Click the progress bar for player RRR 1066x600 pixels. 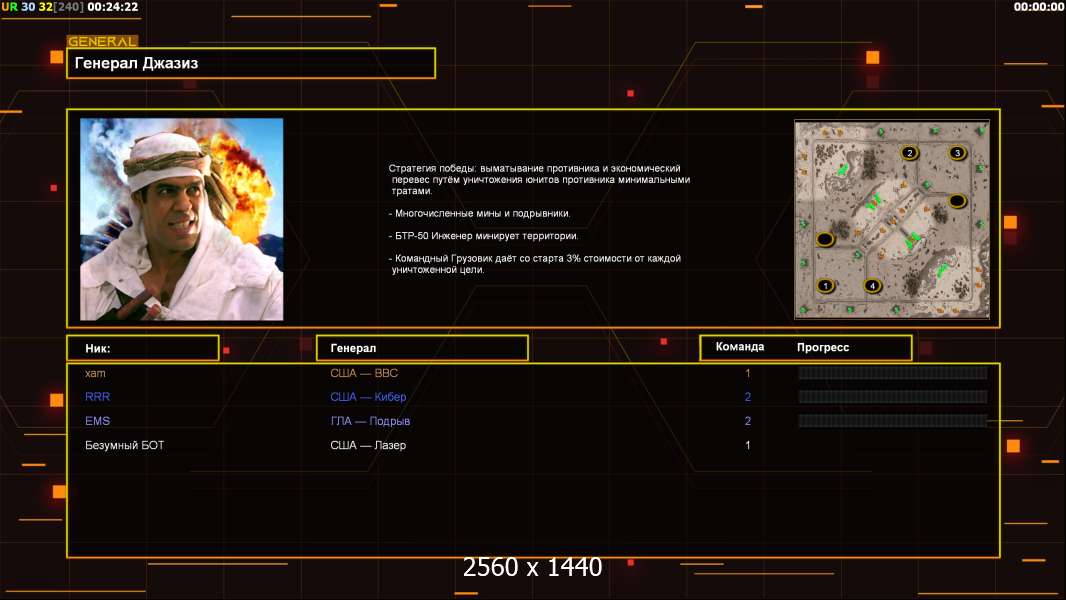pos(892,397)
